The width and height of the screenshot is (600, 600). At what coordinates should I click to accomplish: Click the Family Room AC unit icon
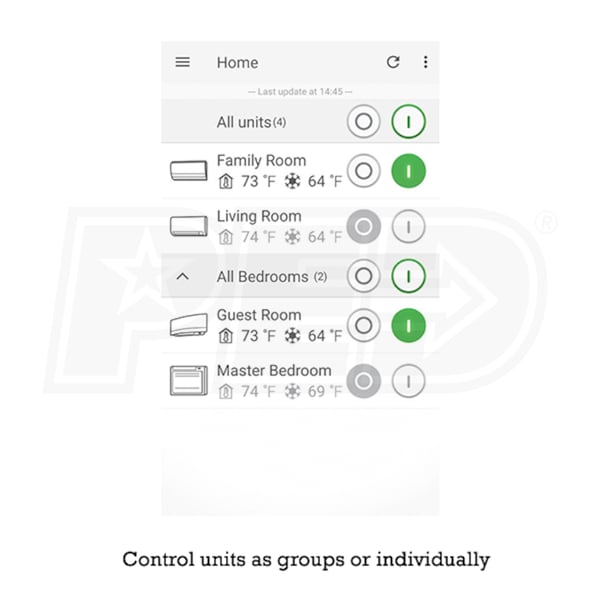click(188, 171)
